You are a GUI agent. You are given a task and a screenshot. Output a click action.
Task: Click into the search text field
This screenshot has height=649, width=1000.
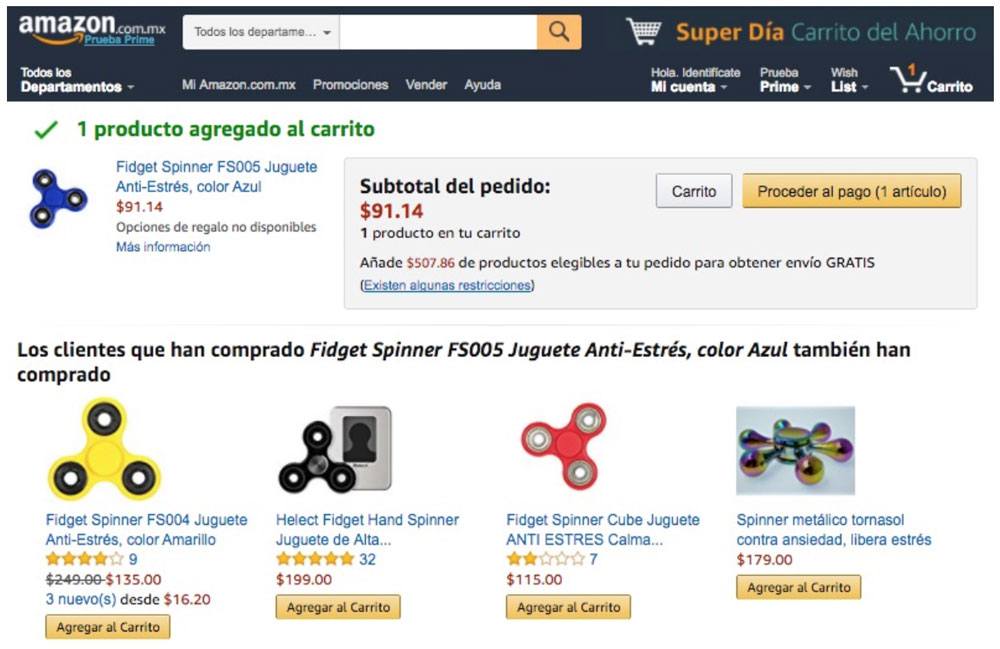pos(437,32)
